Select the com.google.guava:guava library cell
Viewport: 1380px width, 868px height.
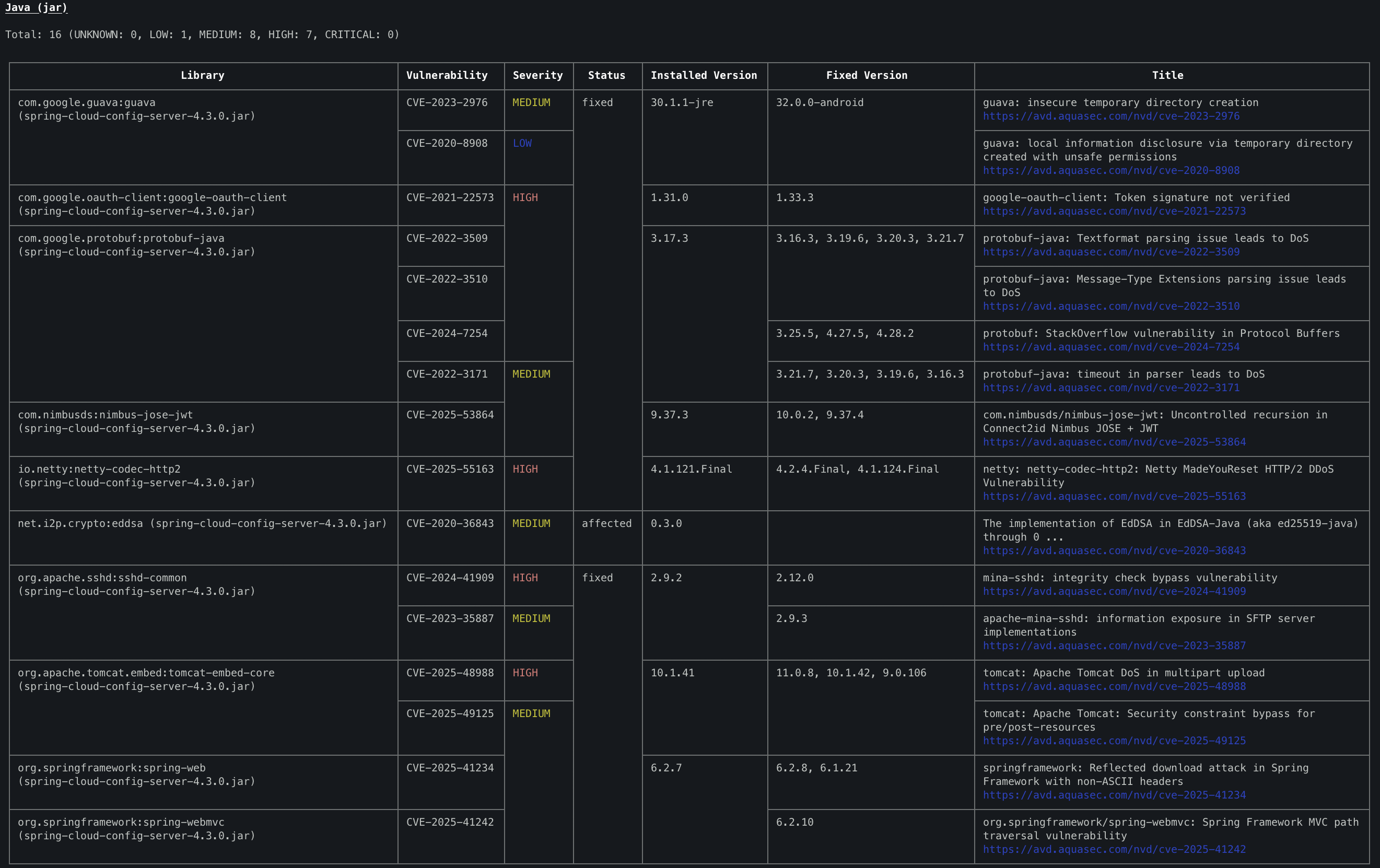click(x=203, y=137)
